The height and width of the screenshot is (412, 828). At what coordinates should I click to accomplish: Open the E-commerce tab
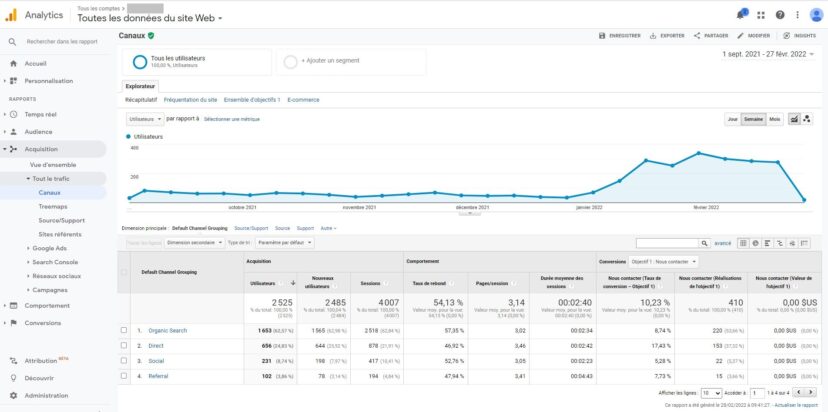[x=303, y=100]
